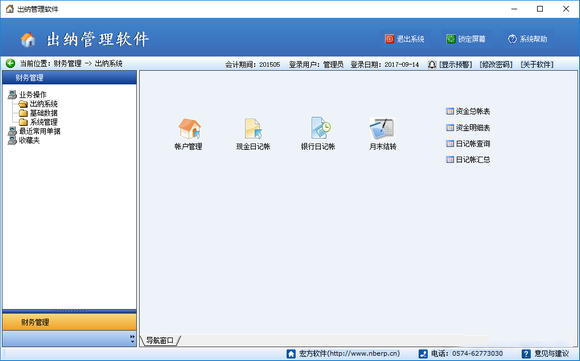
Task: Click 当前位置 breadcrumb text
Action: point(71,63)
